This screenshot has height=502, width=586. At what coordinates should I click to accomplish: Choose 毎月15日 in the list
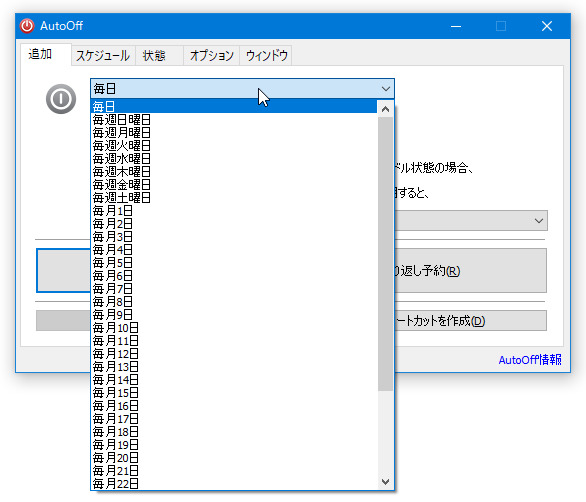(x=234, y=393)
